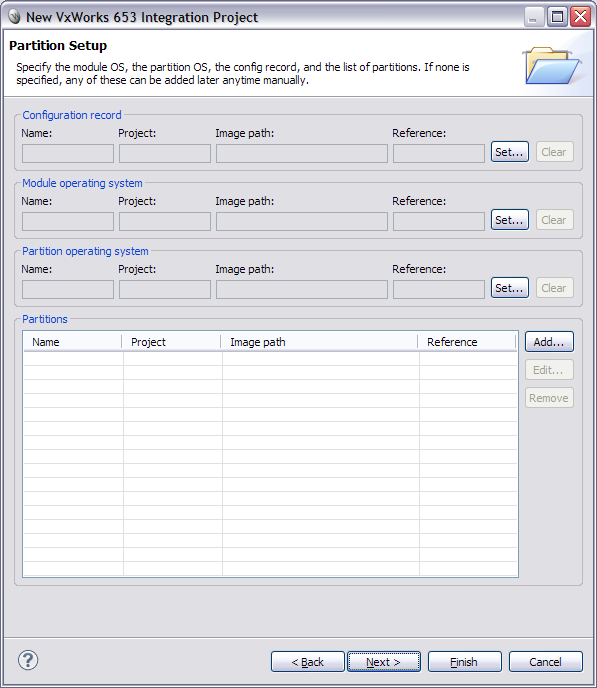Viewport: 597px width, 688px height.
Task: Click Set... for Partition operating system
Action: coord(510,288)
